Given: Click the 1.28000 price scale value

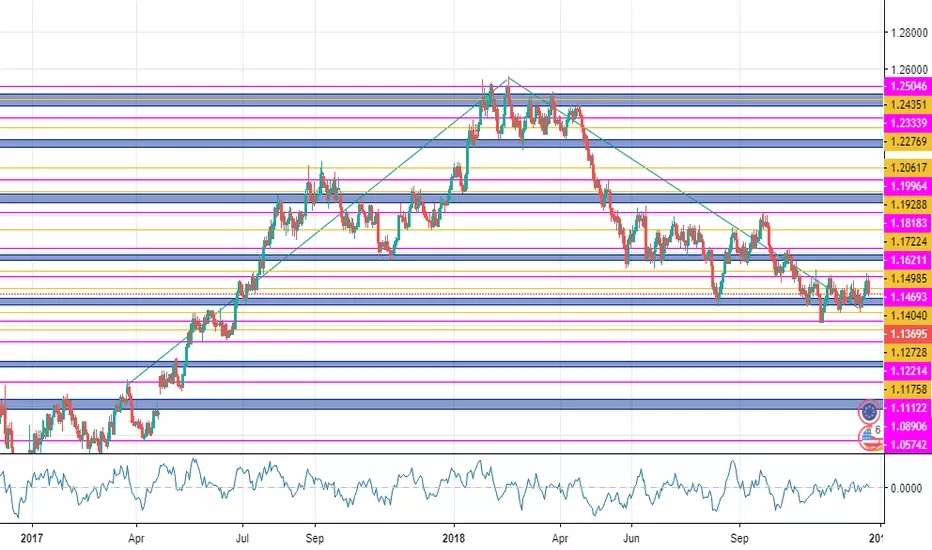Looking at the screenshot, I should 908,33.
